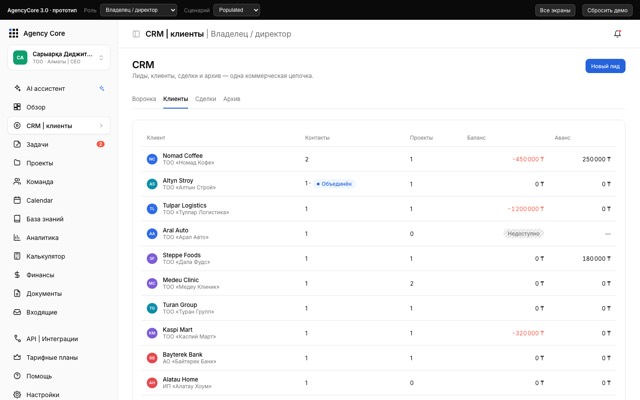The width and height of the screenshot is (640, 400).
Task: Open notifications bell icon
Action: click(x=618, y=34)
